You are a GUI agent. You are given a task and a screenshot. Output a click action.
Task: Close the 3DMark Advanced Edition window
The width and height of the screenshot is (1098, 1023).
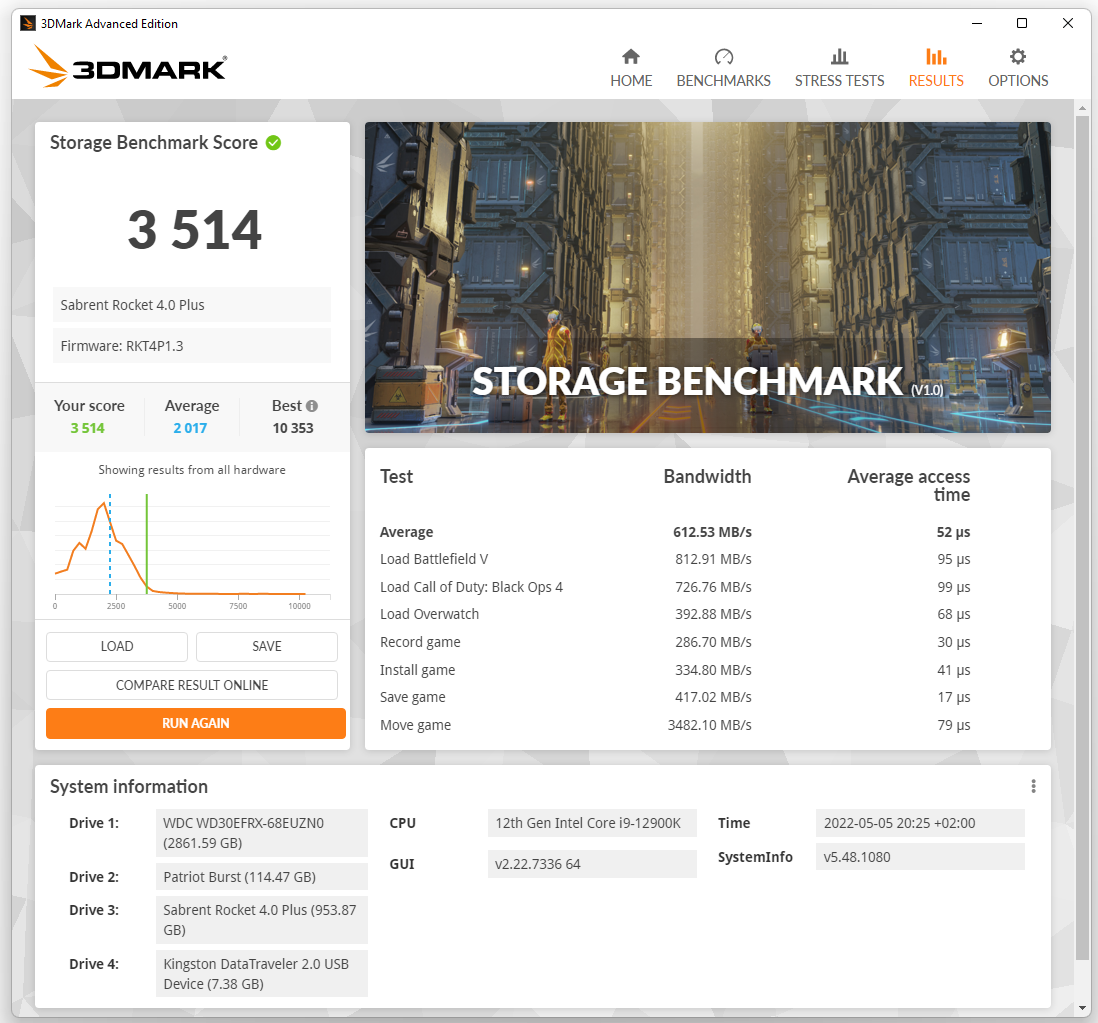click(1067, 23)
